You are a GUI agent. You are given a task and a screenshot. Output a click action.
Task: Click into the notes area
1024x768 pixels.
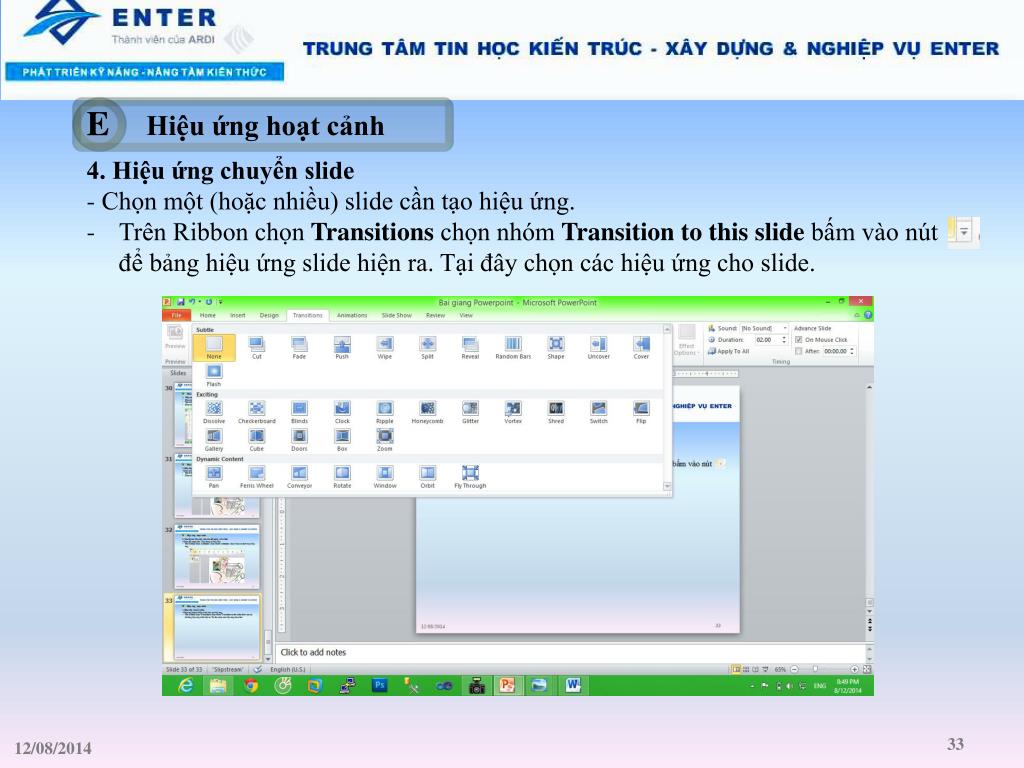click(571, 652)
